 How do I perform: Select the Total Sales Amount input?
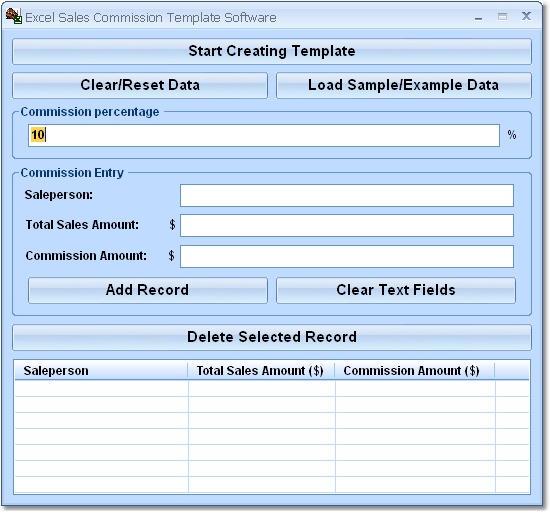(x=347, y=225)
